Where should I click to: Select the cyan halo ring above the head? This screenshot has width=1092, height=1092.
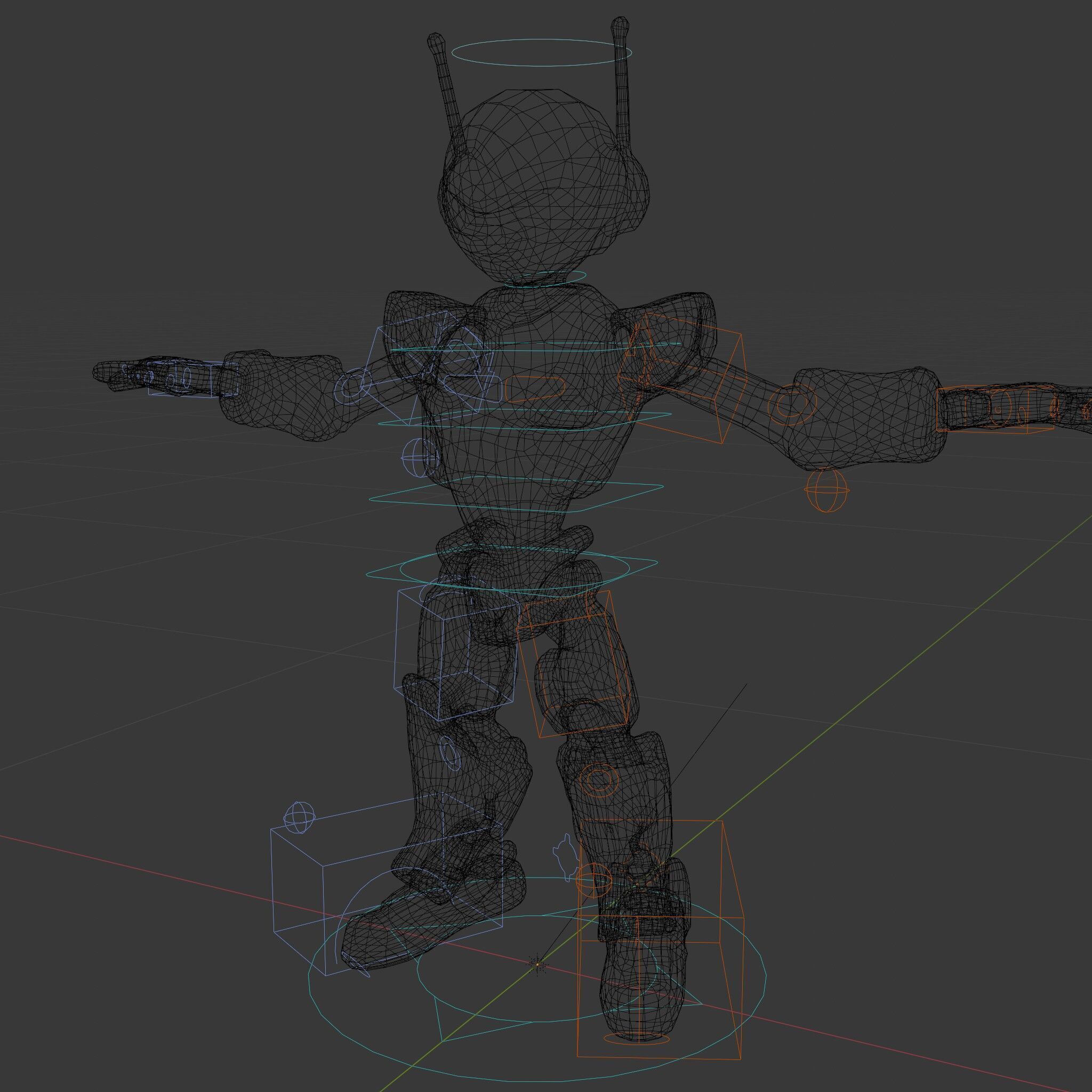click(x=542, y=53)
